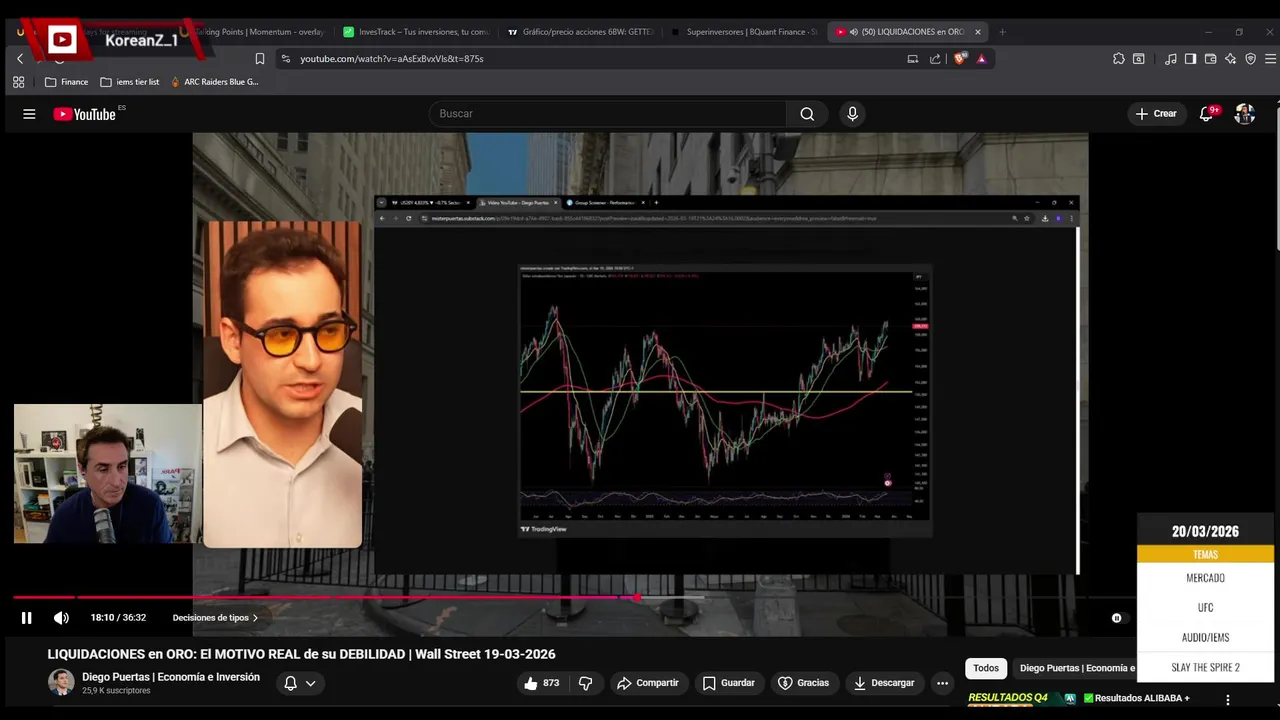The image size is (1280, 720).
Task: Click the YouTube URL address bar
Action: click(590, 59)
